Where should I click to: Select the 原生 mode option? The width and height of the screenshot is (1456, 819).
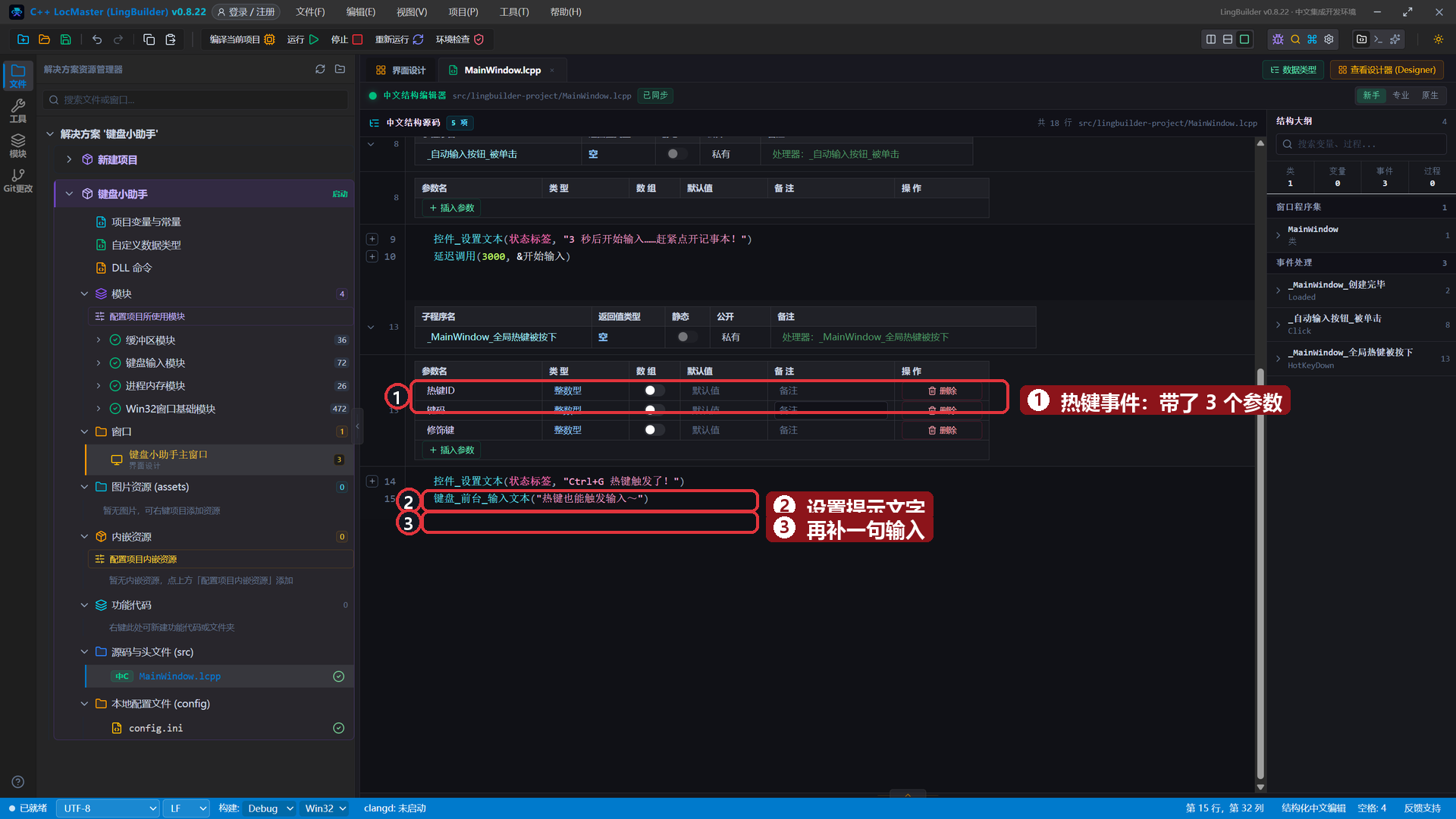pyautogui.click(x=1429, y=96)
